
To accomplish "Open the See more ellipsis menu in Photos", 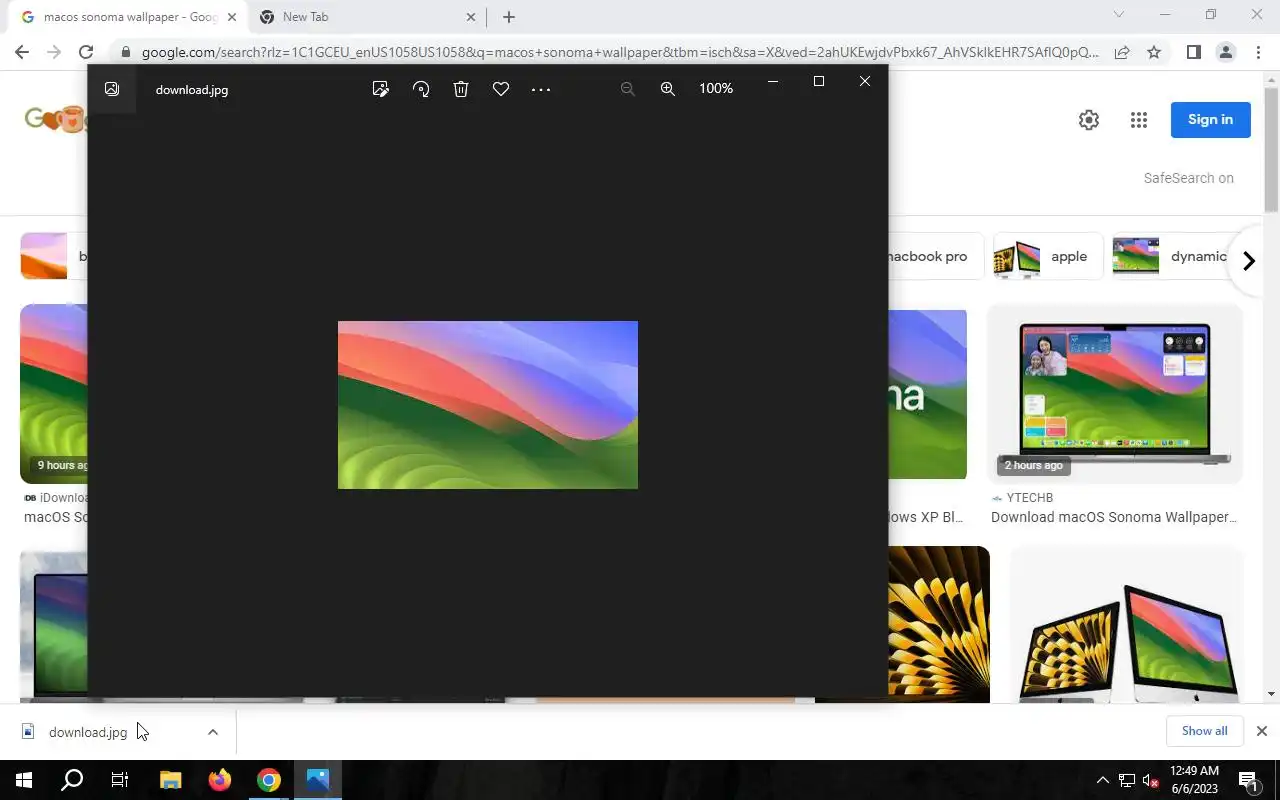I will (x=541, y=89).
